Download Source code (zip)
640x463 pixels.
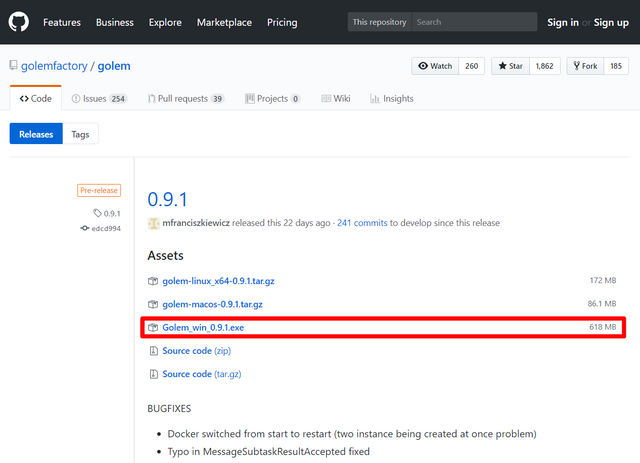[196, 351]
